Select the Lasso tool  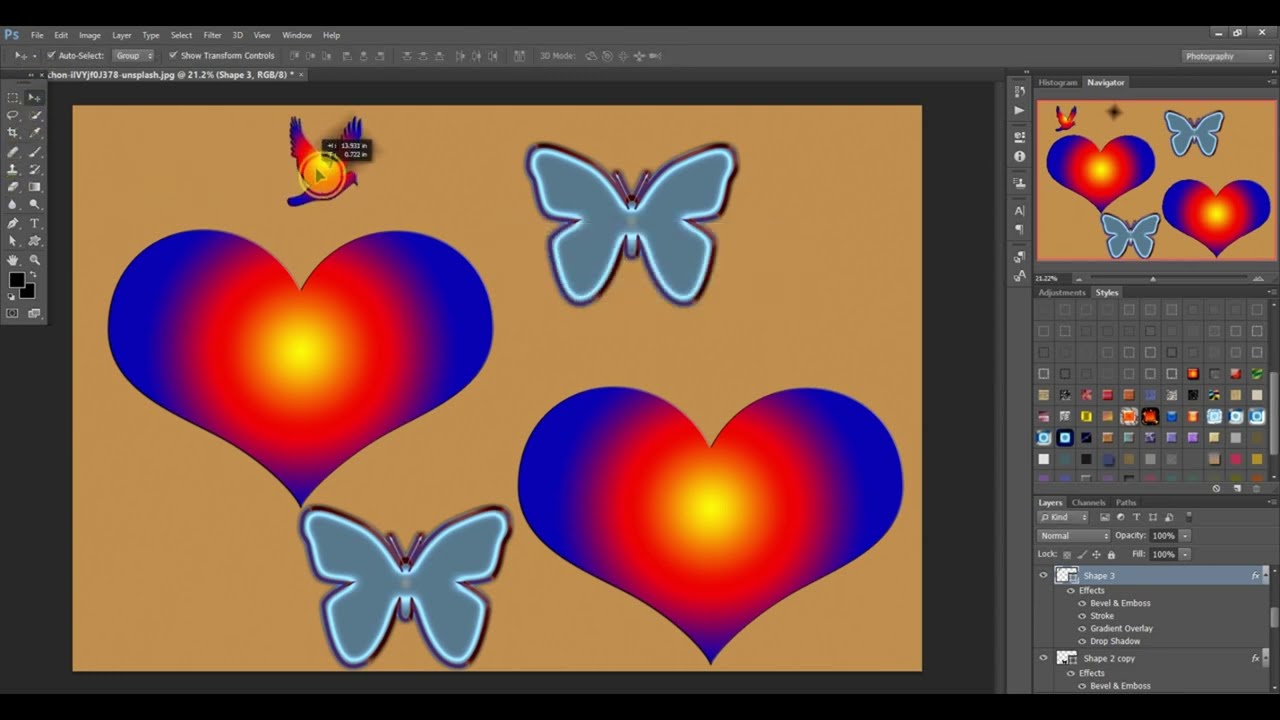click(13, 115)
